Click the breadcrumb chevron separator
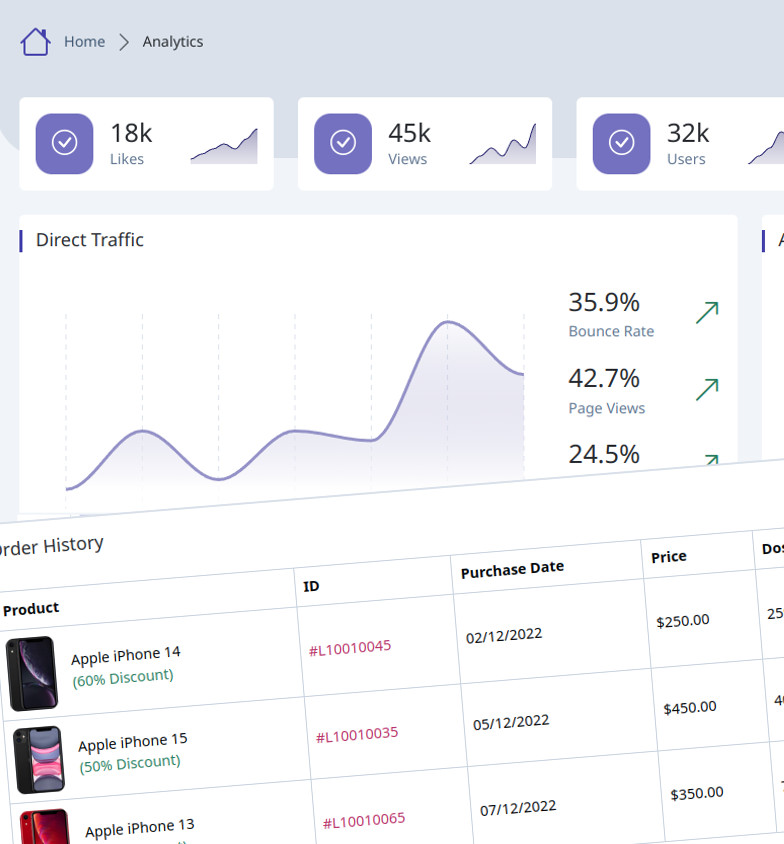 click(x=124, y=42)
